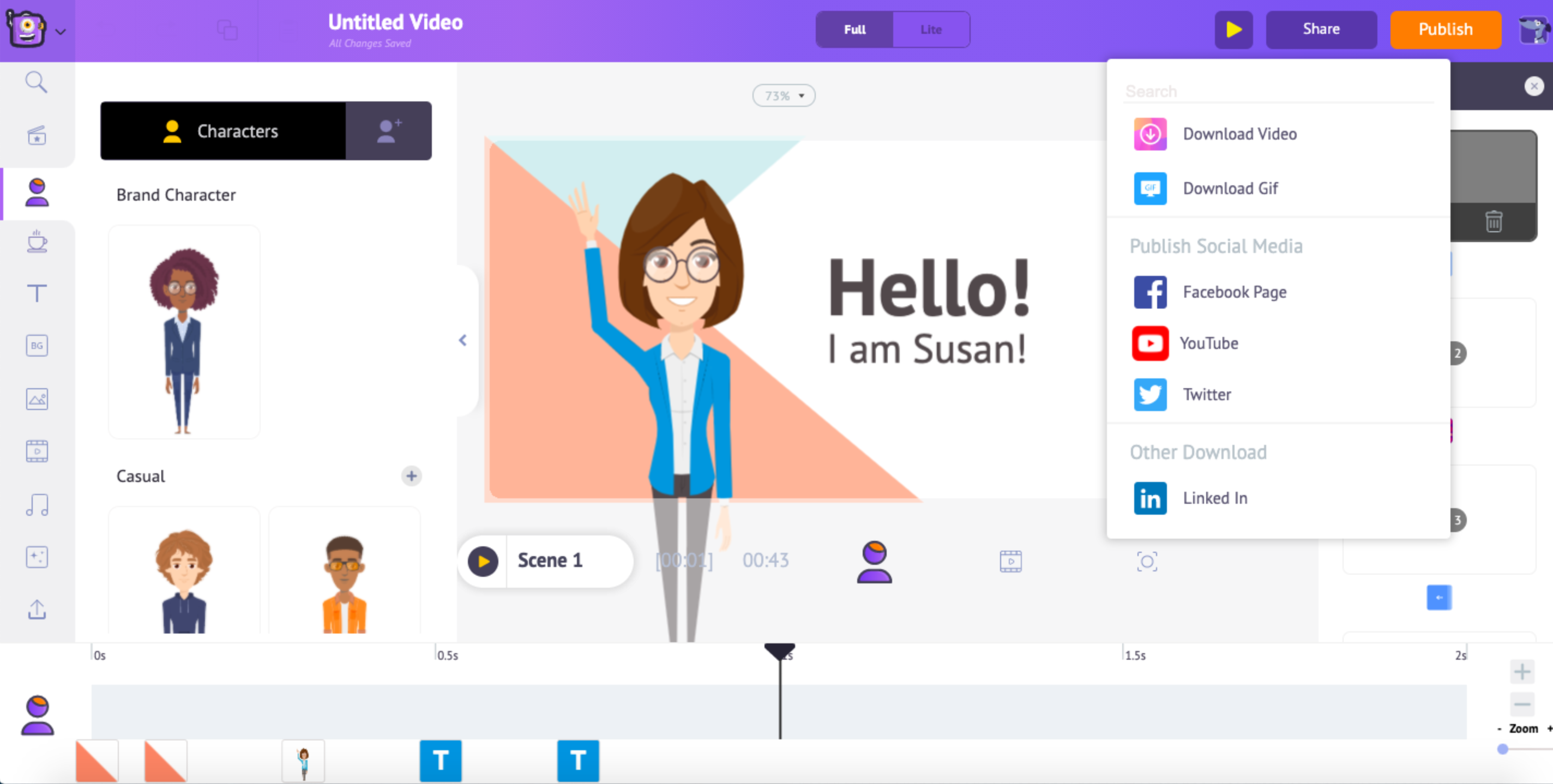Open the Props coffee cup icon

pyautogui.click(x=37, y=242)
